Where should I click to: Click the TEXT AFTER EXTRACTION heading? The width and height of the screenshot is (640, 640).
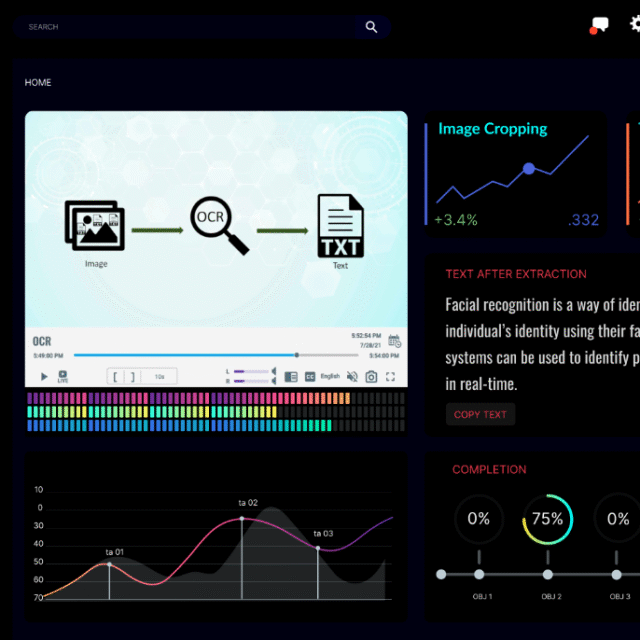click(516, 274)
